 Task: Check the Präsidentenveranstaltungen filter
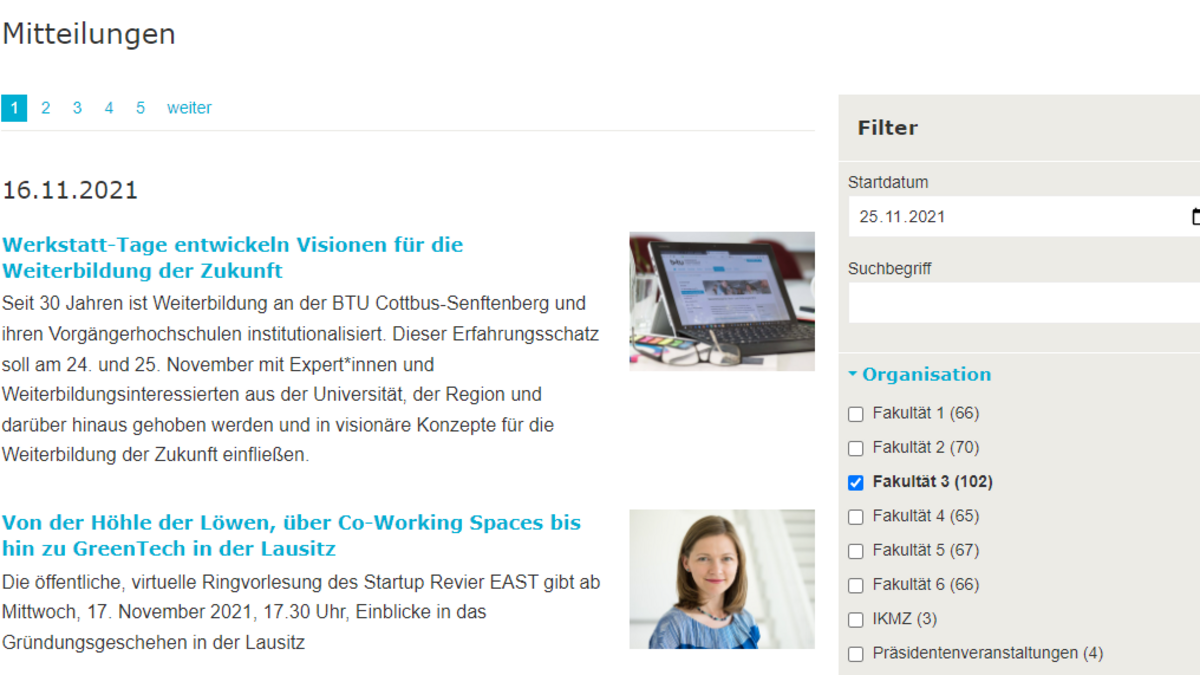(855, 654)
